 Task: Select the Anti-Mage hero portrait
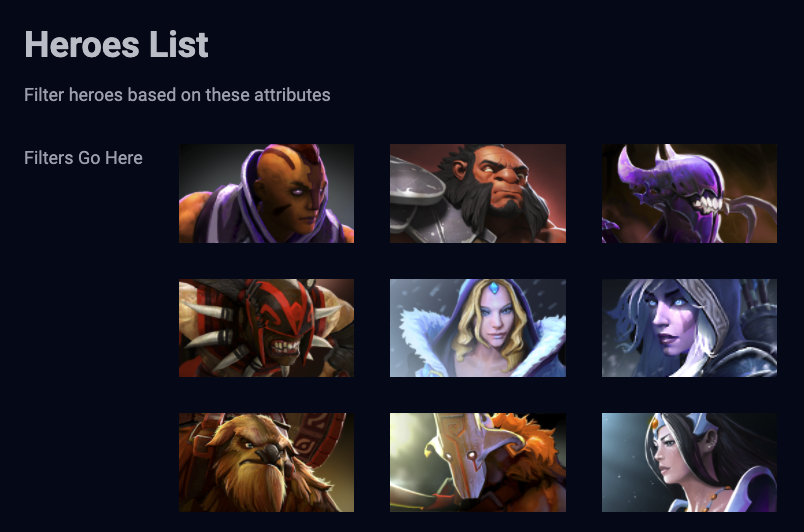tap(266, 193)
